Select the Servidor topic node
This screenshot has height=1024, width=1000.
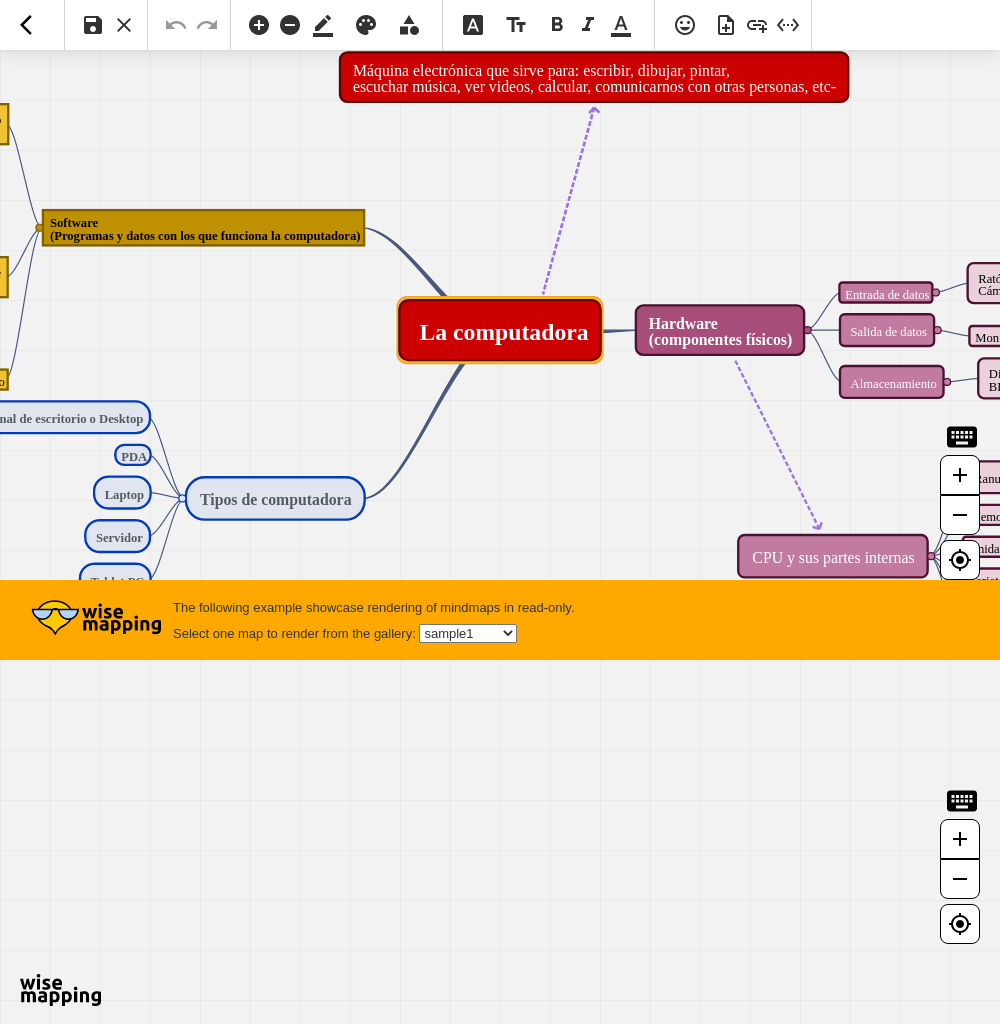point(118,537)
